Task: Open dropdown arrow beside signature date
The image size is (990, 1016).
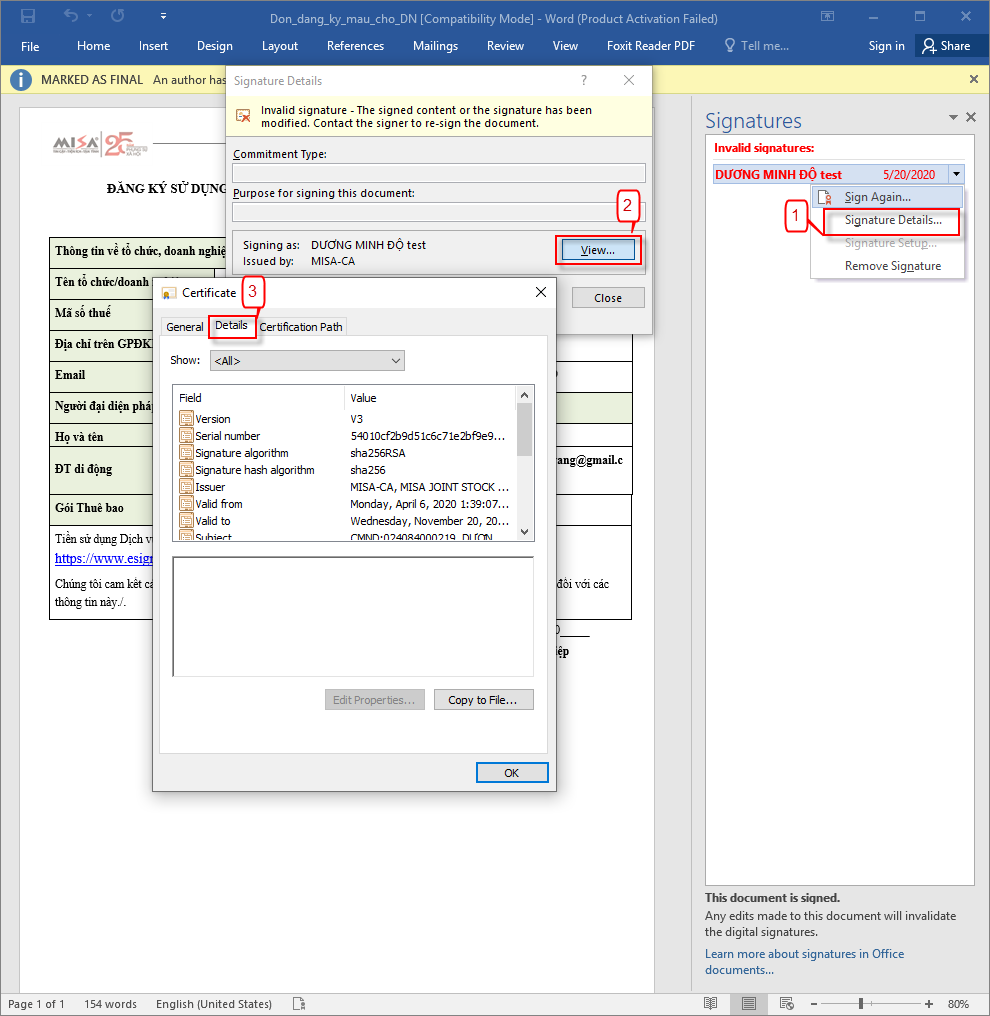Action: 956,174
